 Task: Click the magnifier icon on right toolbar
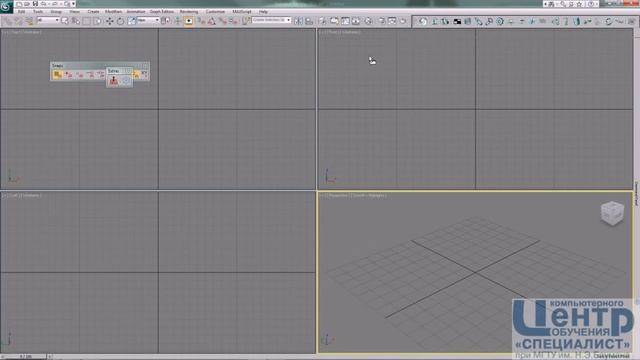489,21
